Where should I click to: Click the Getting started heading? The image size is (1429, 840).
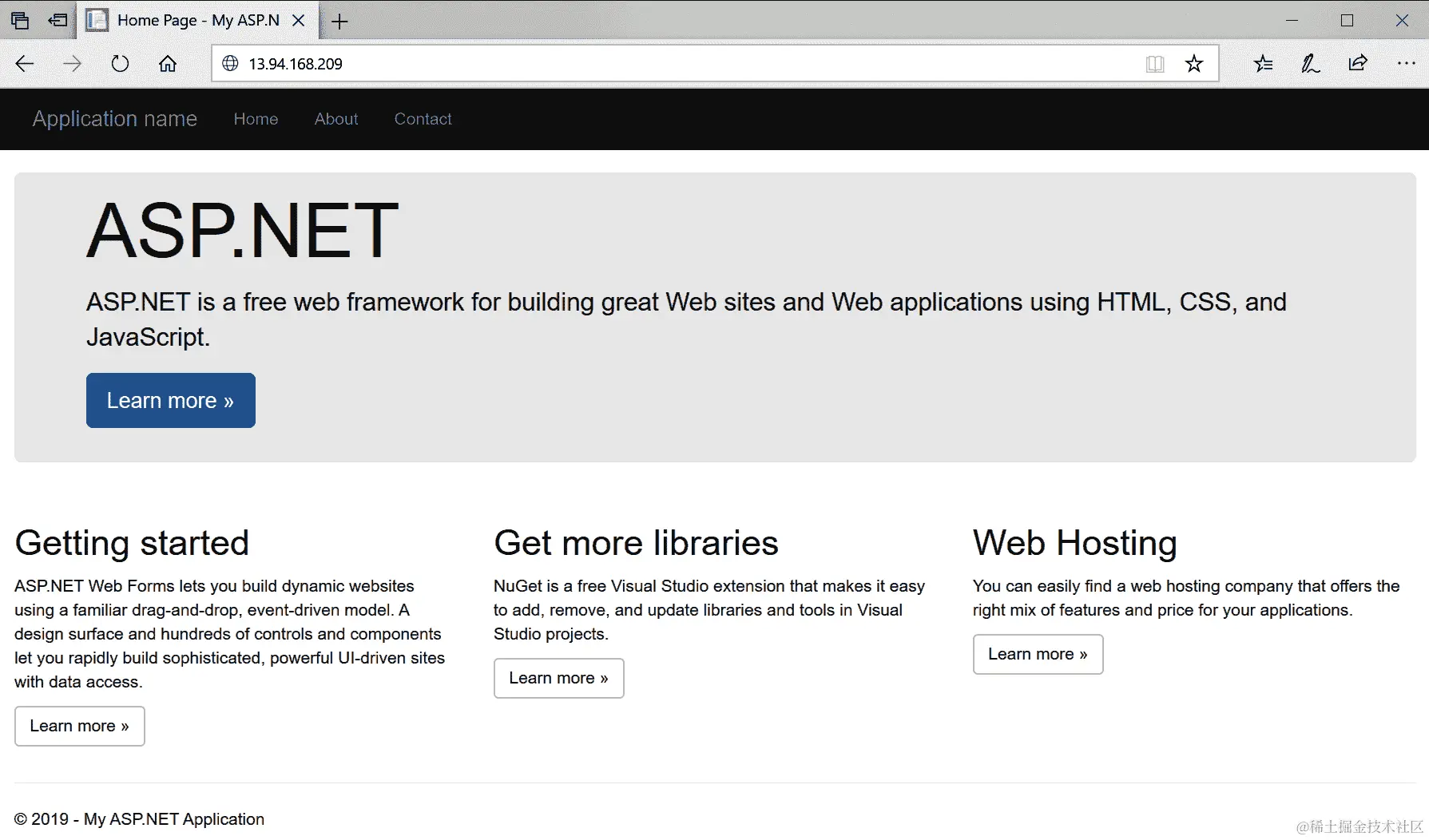132,544
